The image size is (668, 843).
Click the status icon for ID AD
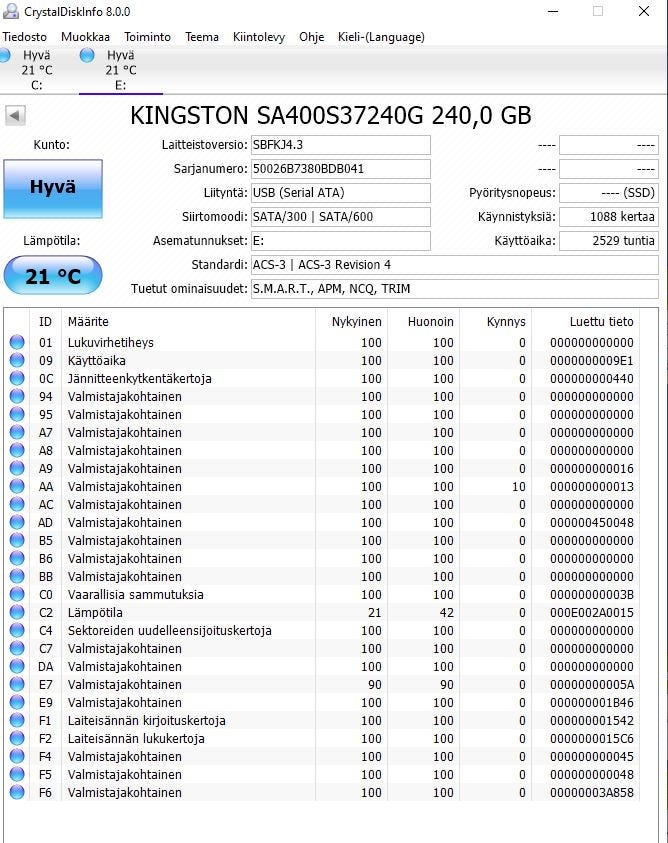(17, 522)
